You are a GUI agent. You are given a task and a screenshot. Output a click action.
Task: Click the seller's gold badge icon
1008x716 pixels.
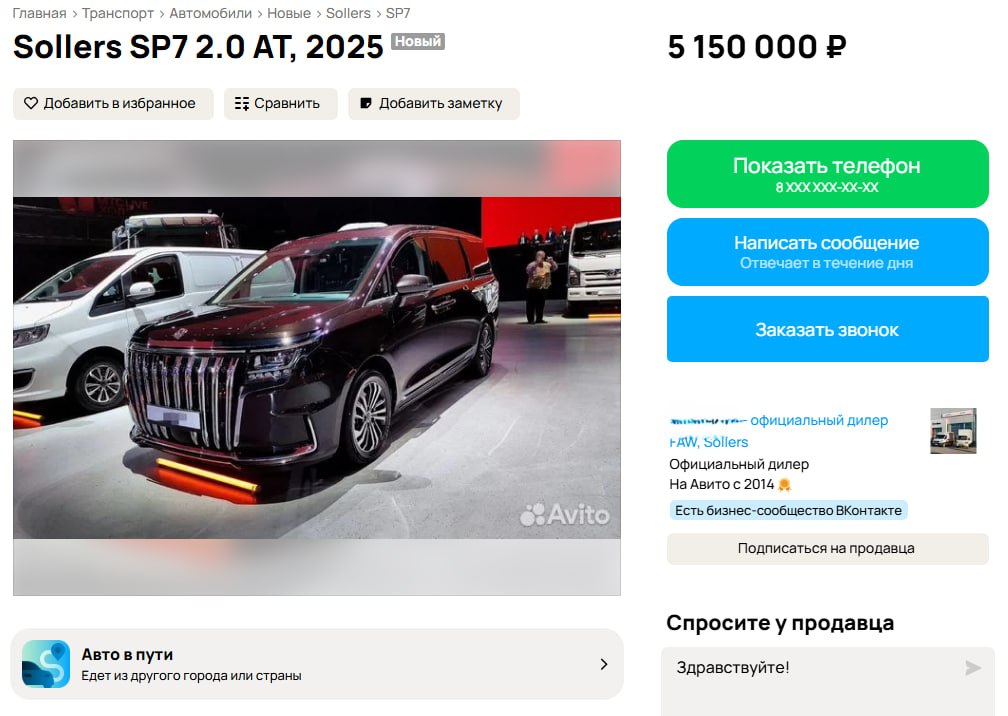784,485
